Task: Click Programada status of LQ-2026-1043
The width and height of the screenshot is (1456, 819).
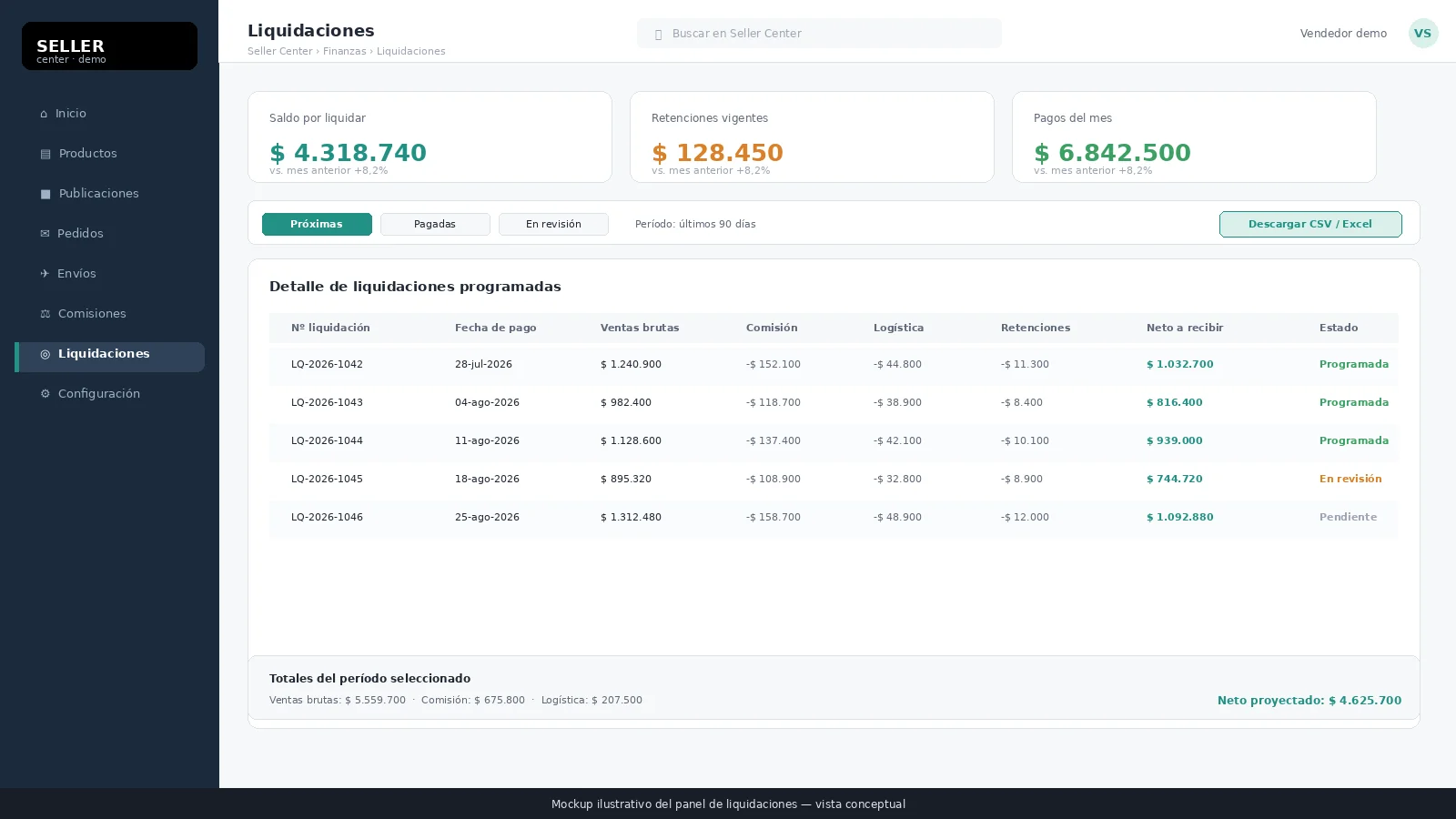Action: 1354,402
